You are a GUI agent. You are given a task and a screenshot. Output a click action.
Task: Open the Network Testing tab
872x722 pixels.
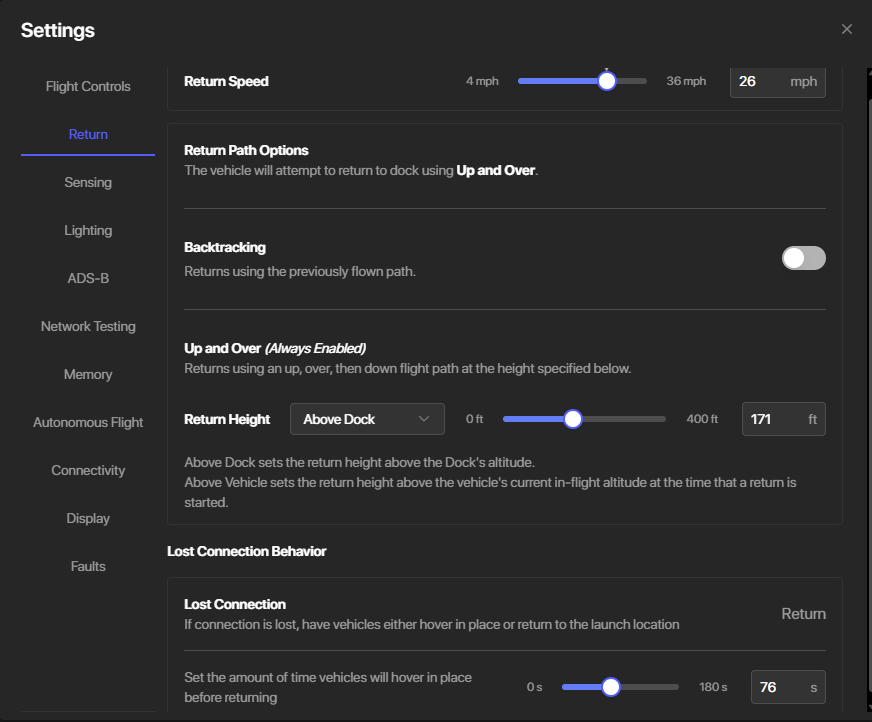88,327
